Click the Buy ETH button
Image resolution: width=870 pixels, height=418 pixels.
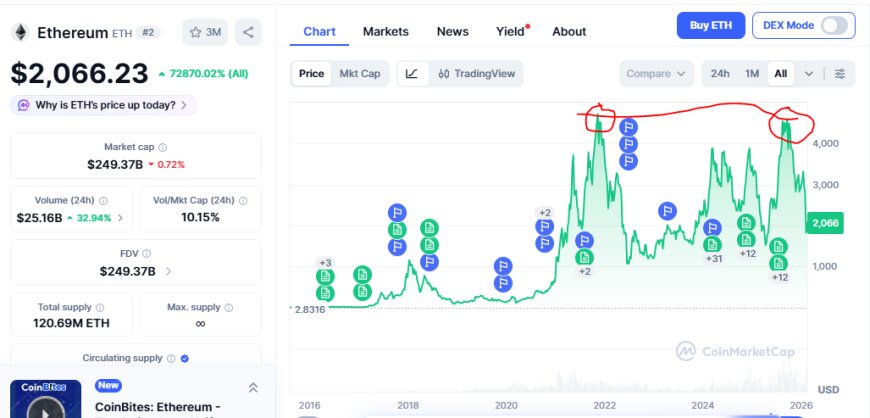pos(709,25)
